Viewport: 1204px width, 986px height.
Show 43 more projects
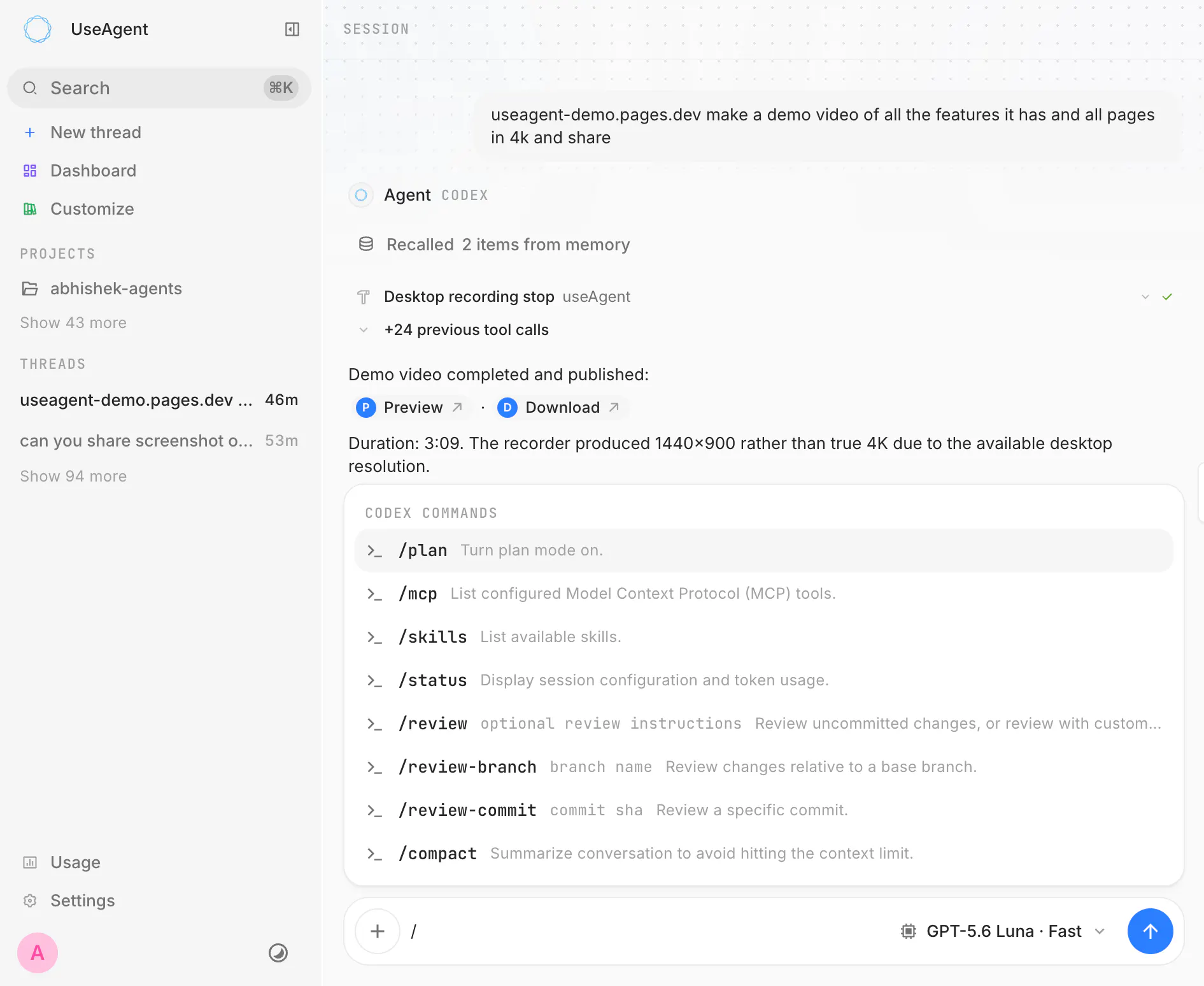[73, 323]
